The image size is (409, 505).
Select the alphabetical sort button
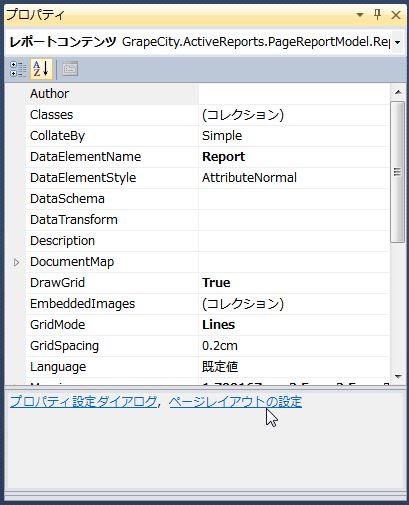[x=41, y=69]
